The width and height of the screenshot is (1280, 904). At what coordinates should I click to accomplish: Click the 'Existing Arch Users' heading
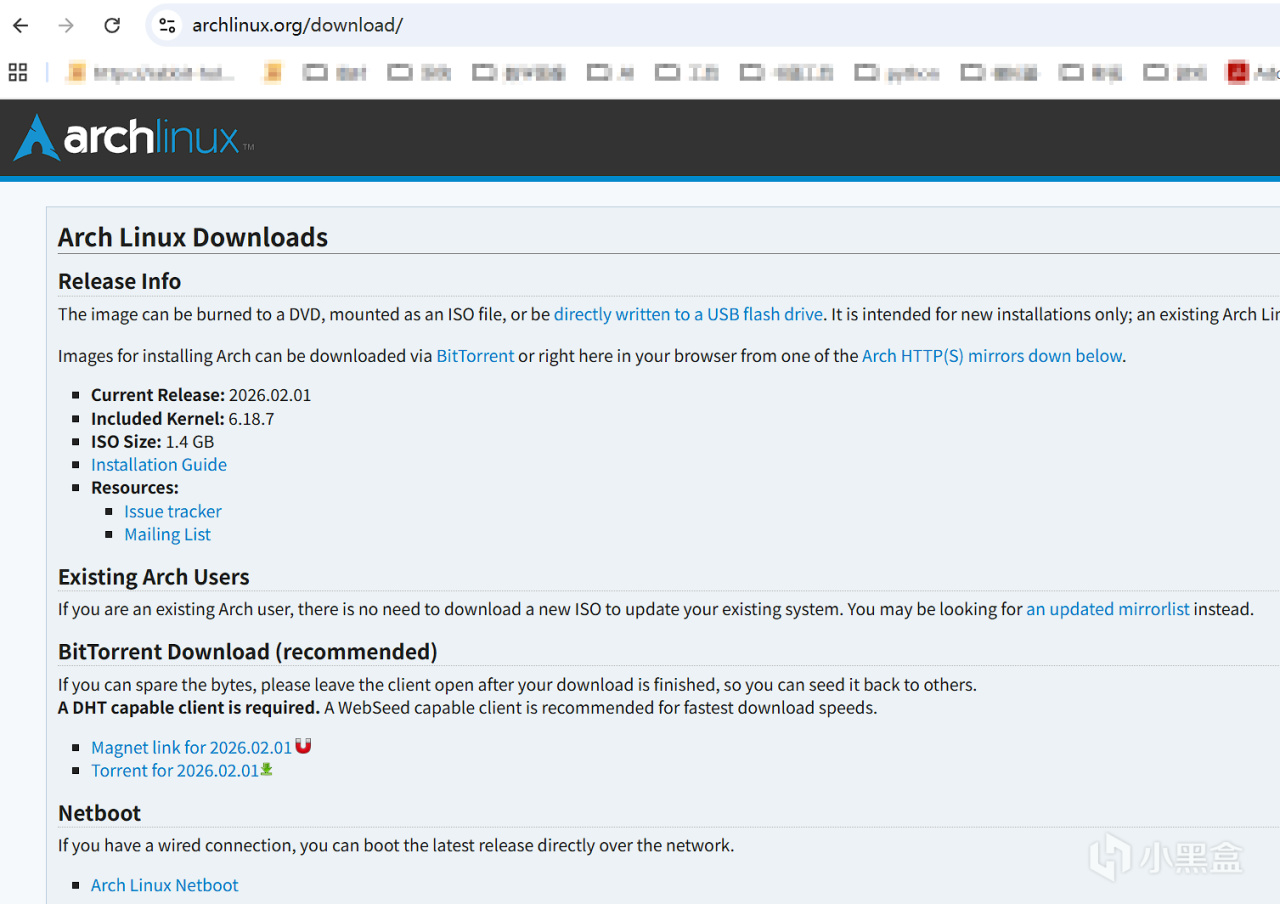pos(153,577)
